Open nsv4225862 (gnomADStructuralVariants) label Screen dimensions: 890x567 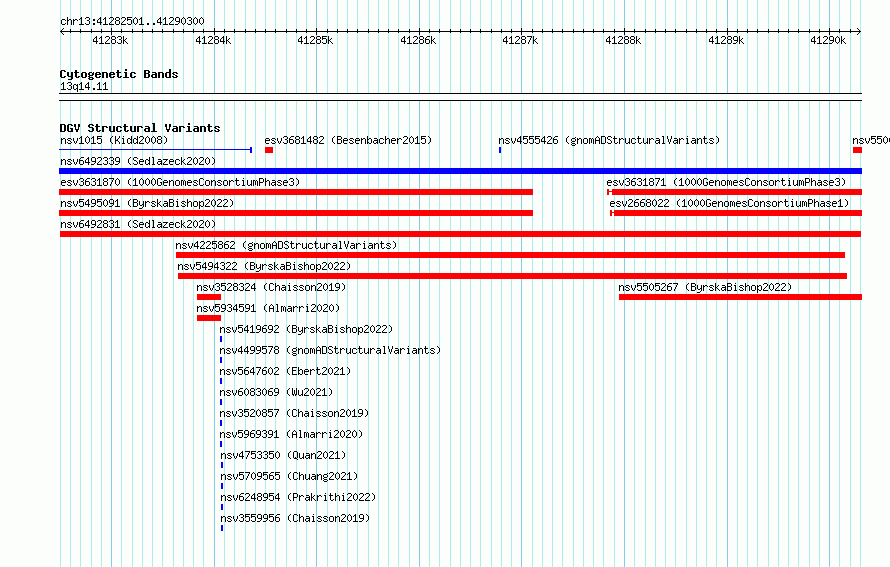(x=286, y=245)
